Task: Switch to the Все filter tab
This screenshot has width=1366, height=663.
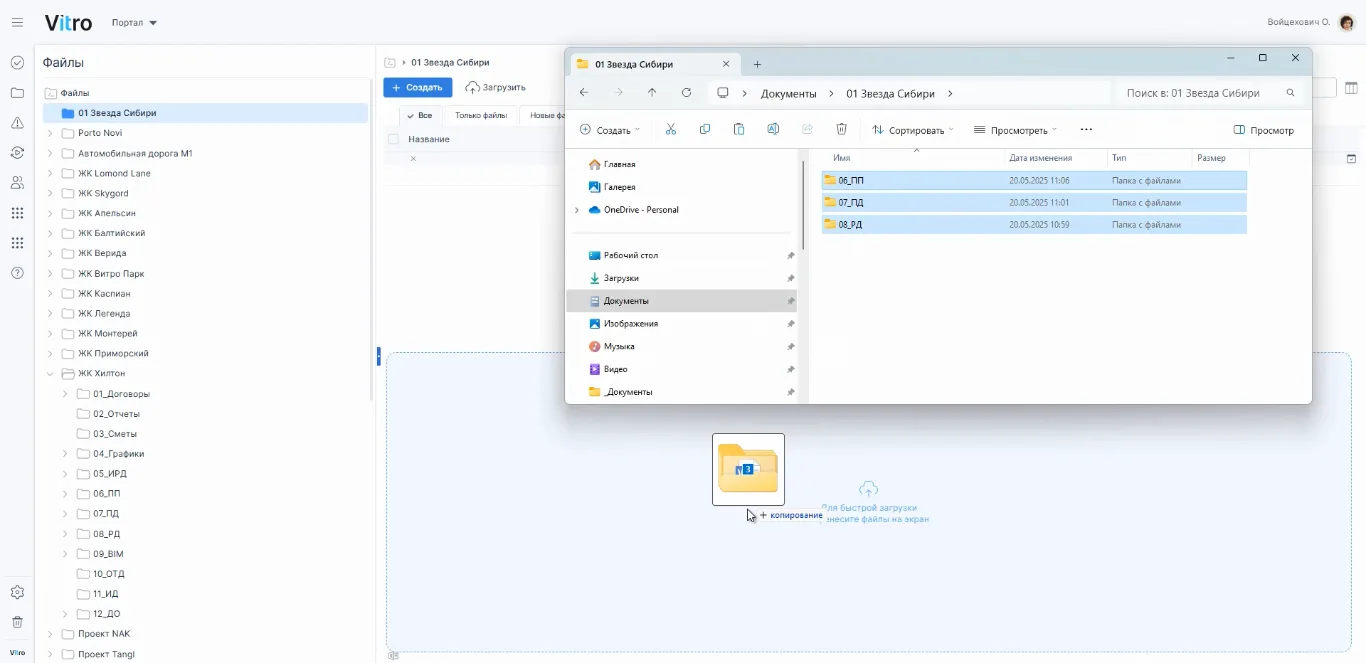Action: pyautogui.click(x=420, y=116)
